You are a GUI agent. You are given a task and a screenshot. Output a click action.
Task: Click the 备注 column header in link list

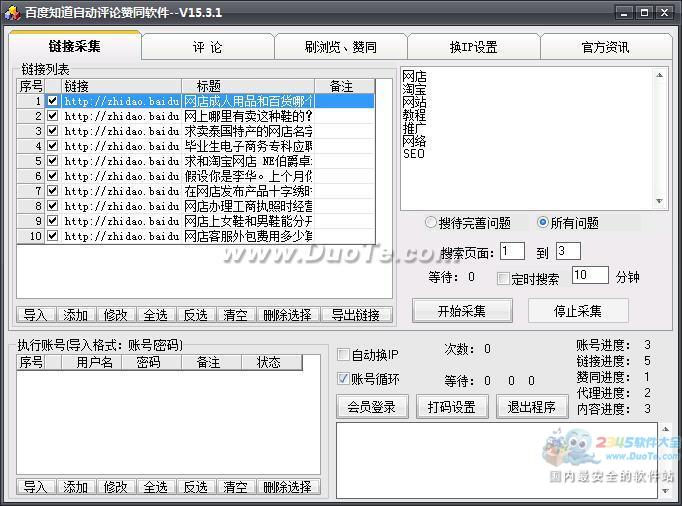pyautogui.click(x=344, y=86)
